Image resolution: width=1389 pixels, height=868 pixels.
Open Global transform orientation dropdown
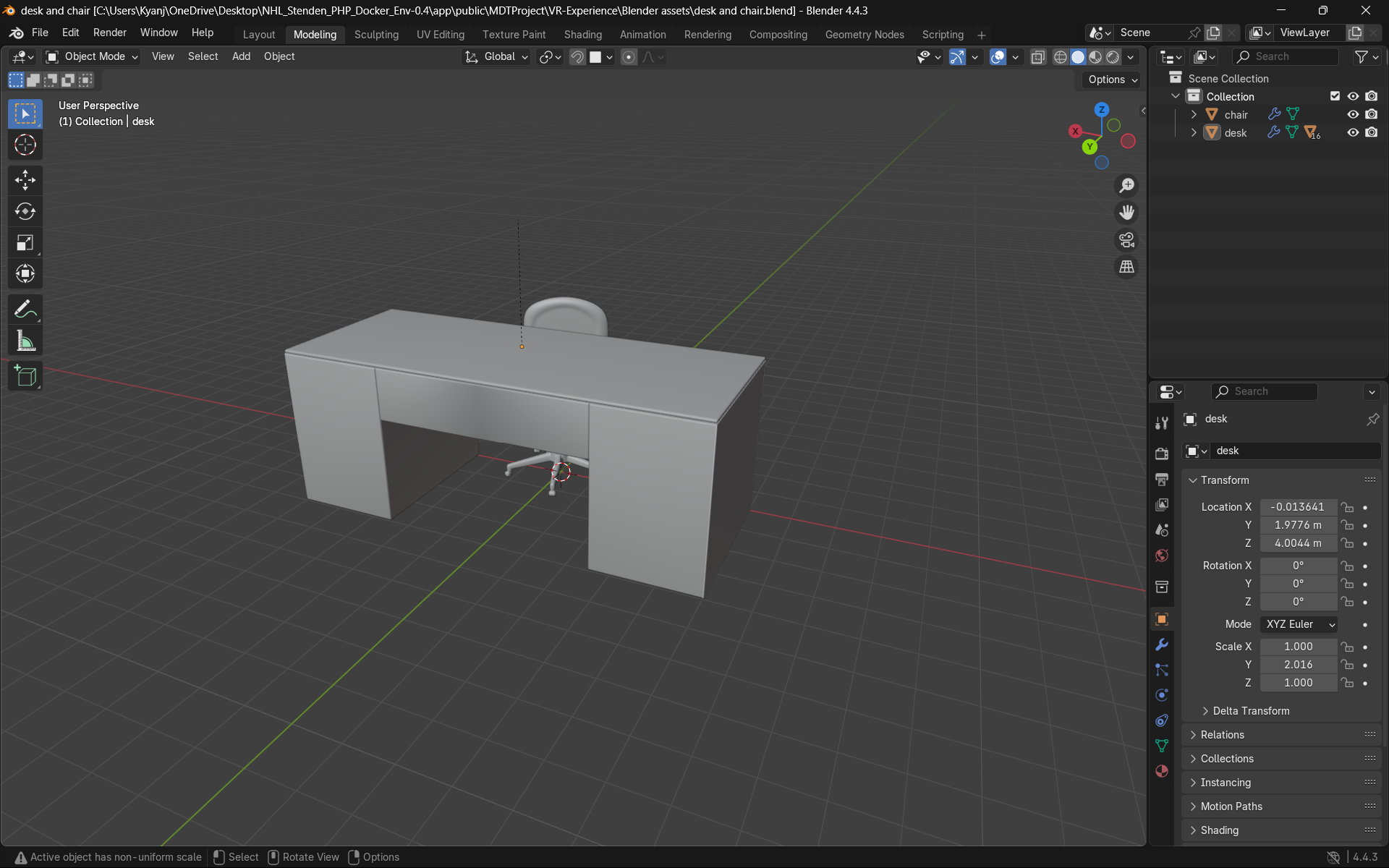coord(496,56)
